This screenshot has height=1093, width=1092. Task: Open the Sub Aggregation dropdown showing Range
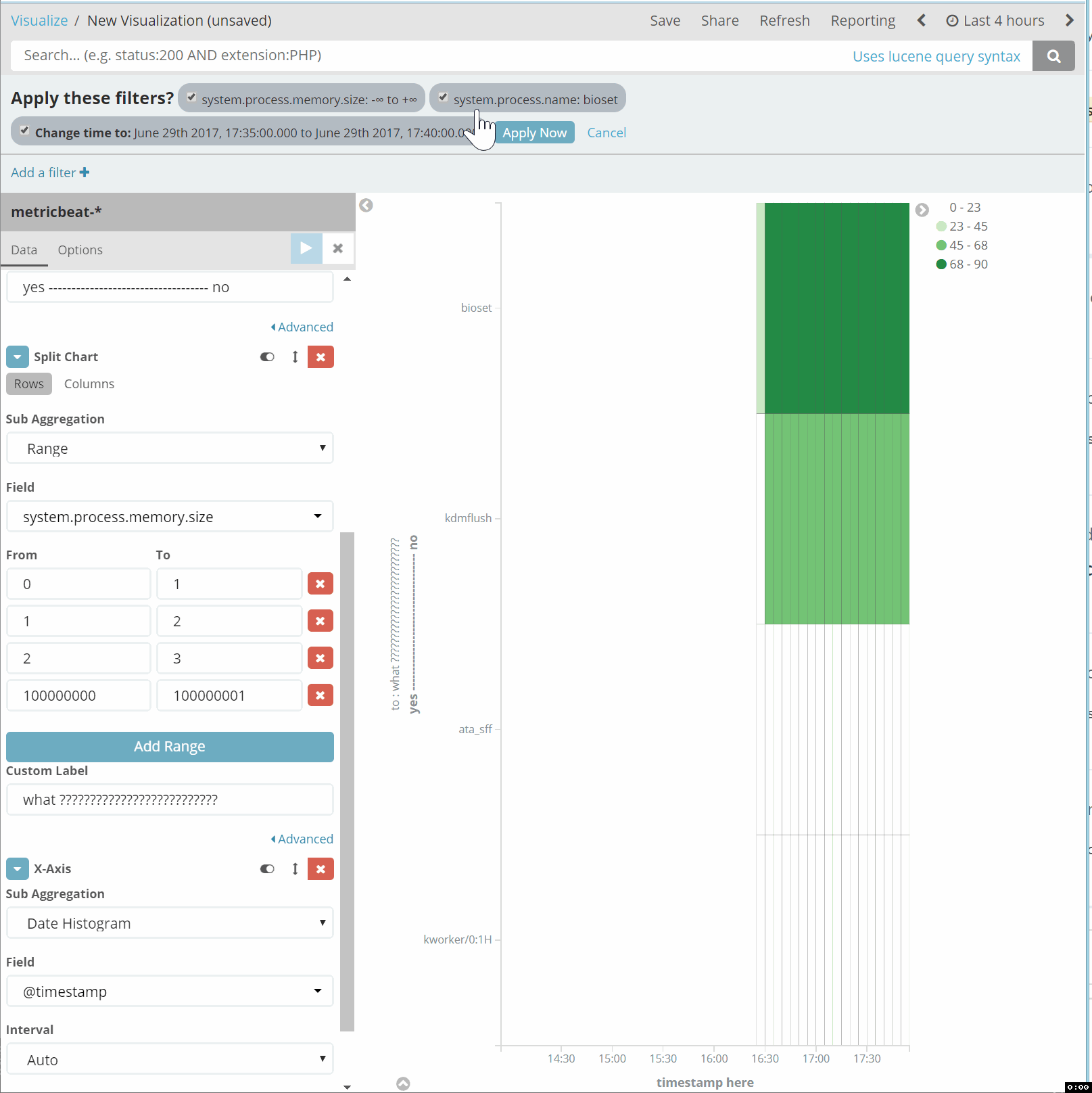(x=169, y=448)
